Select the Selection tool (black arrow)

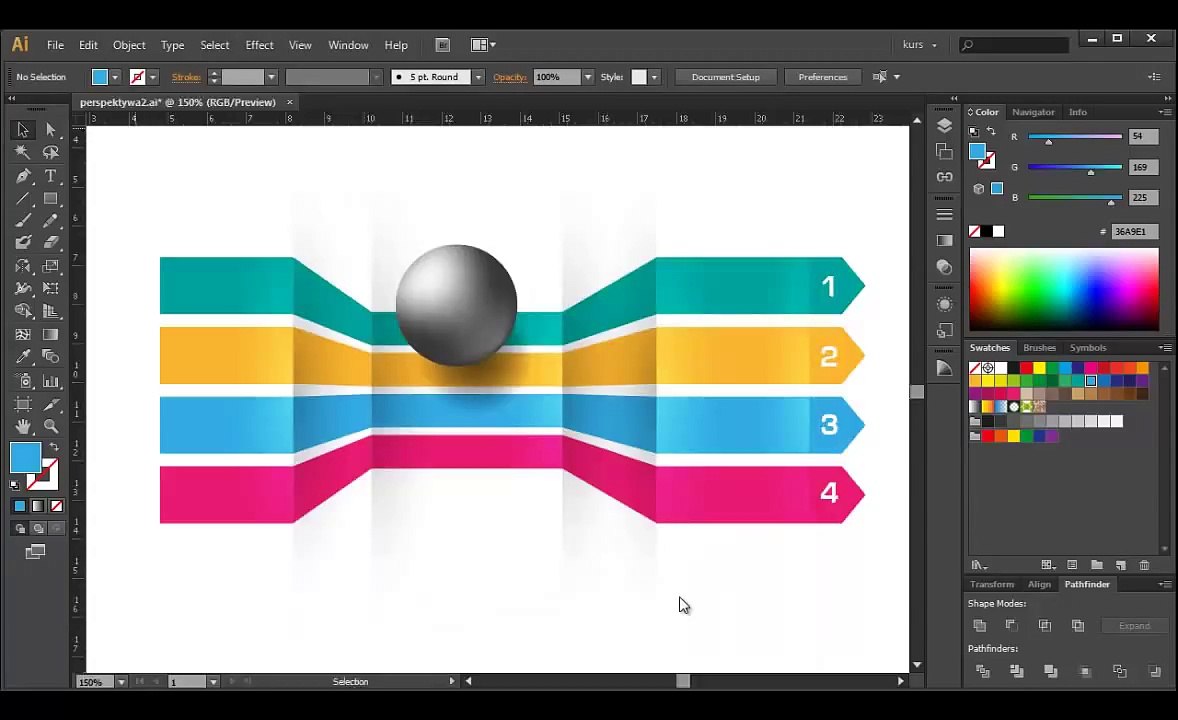pyautogui.click(x=23, y=129)
